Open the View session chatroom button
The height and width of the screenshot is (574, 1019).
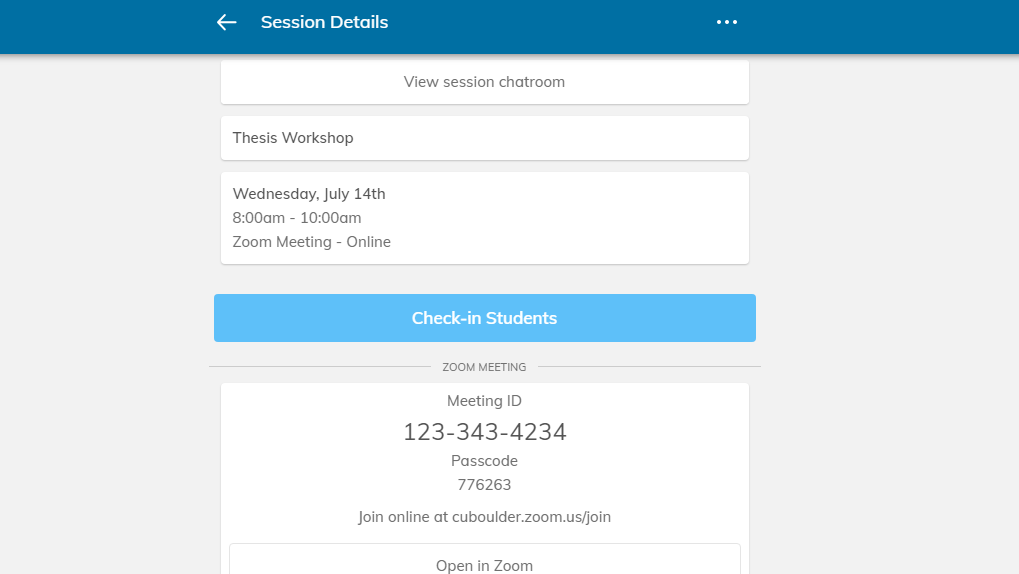coord(485,82)
